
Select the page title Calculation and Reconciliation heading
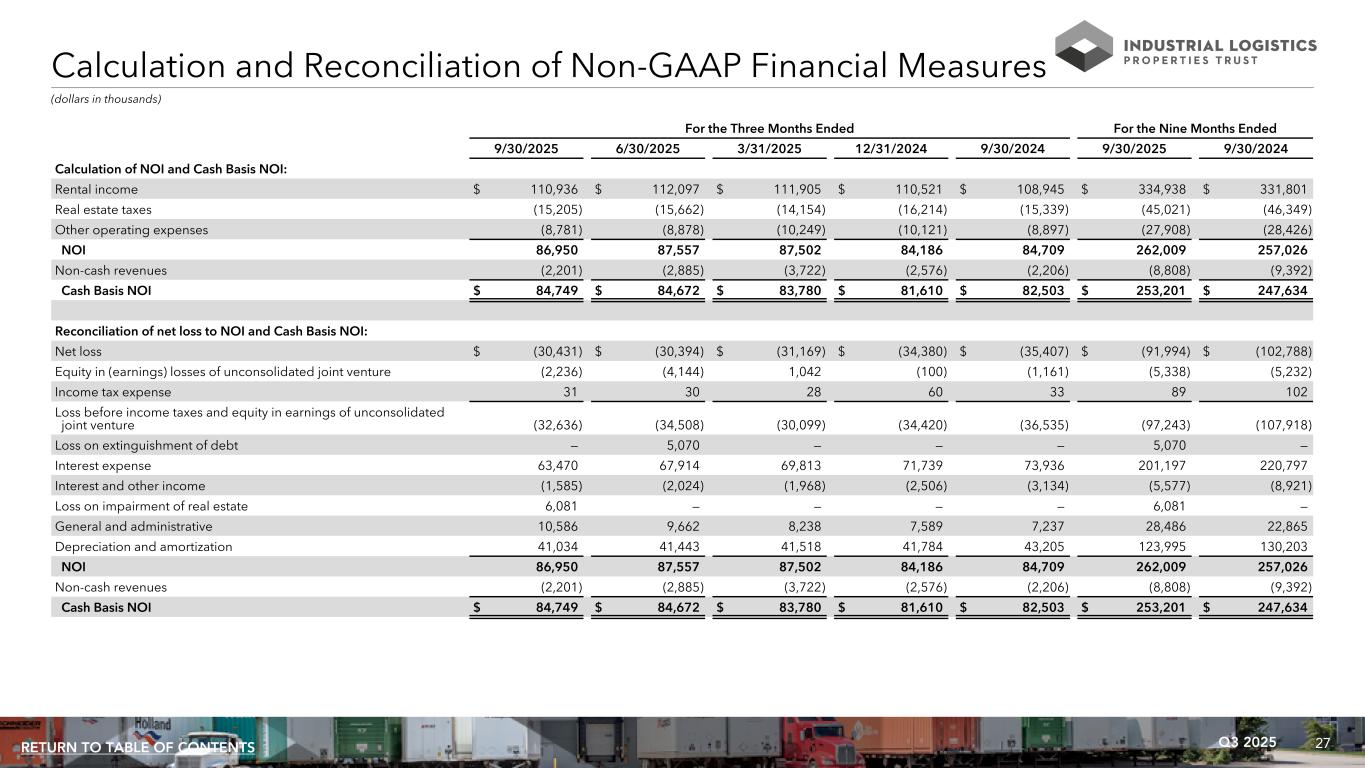[x=548, y=66]
